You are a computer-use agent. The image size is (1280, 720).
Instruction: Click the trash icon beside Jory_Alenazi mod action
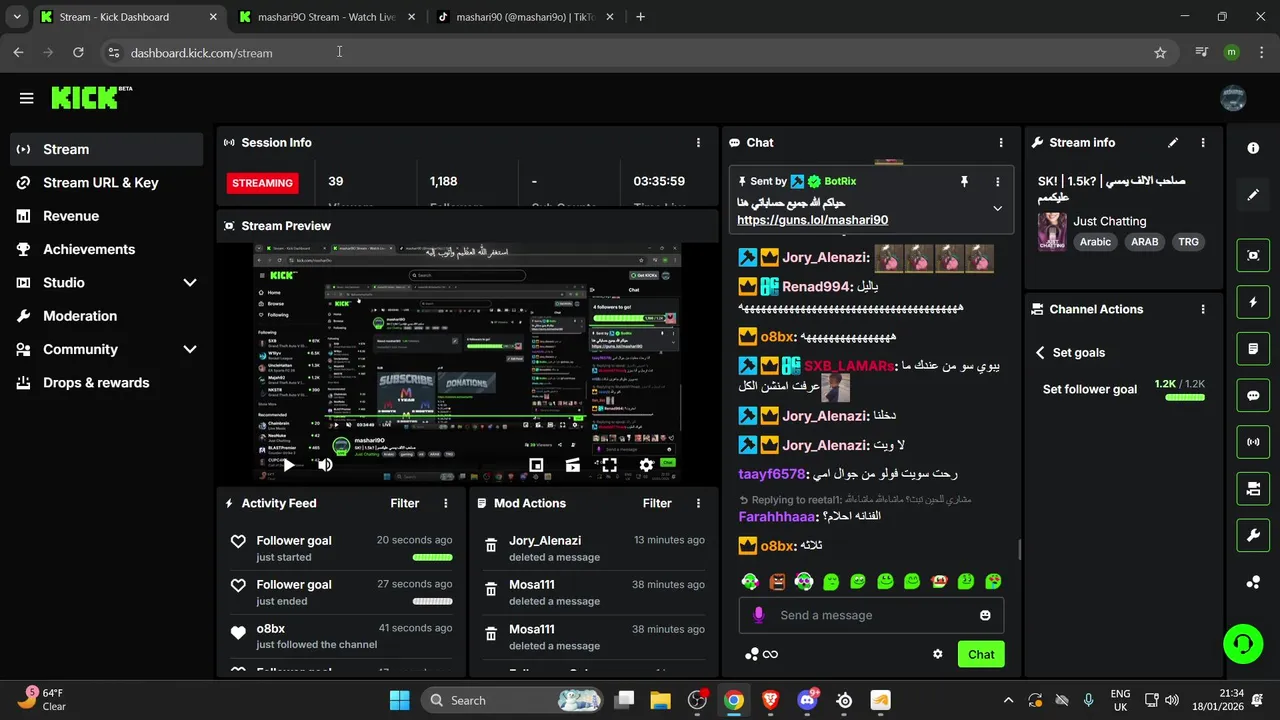[491, 546]
